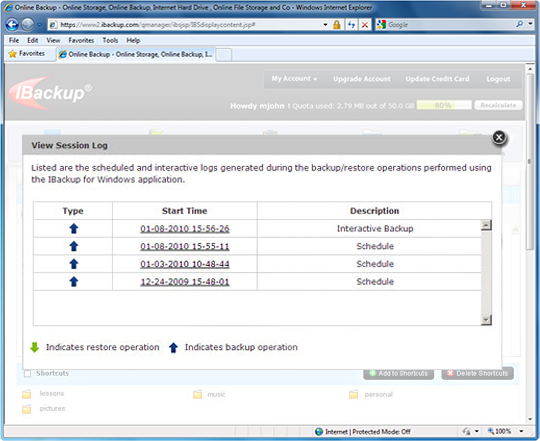
Task: Click the Update Credit Card link
Action: tap(437, 79)
